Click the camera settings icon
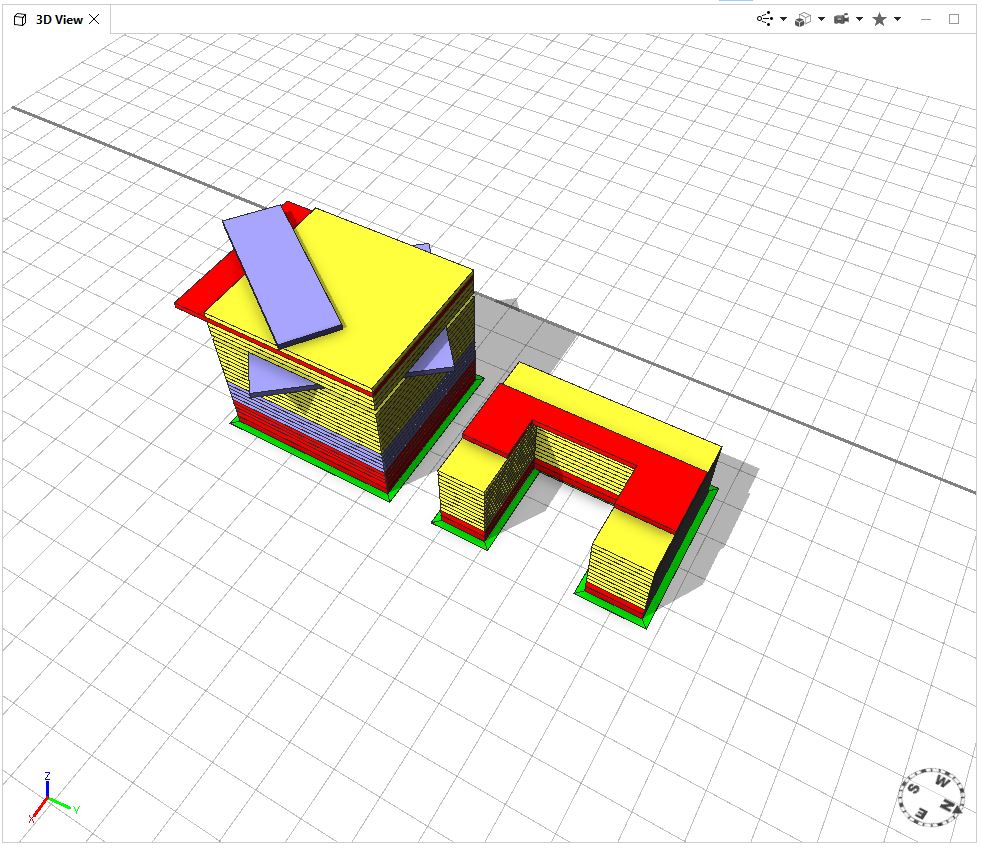The width and height of the screenshot is (981, 850). [x=841, y=19]
